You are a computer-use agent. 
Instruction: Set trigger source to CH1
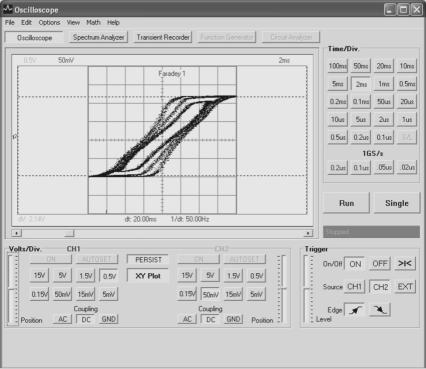pyautogui.click(x=355, y=287)
